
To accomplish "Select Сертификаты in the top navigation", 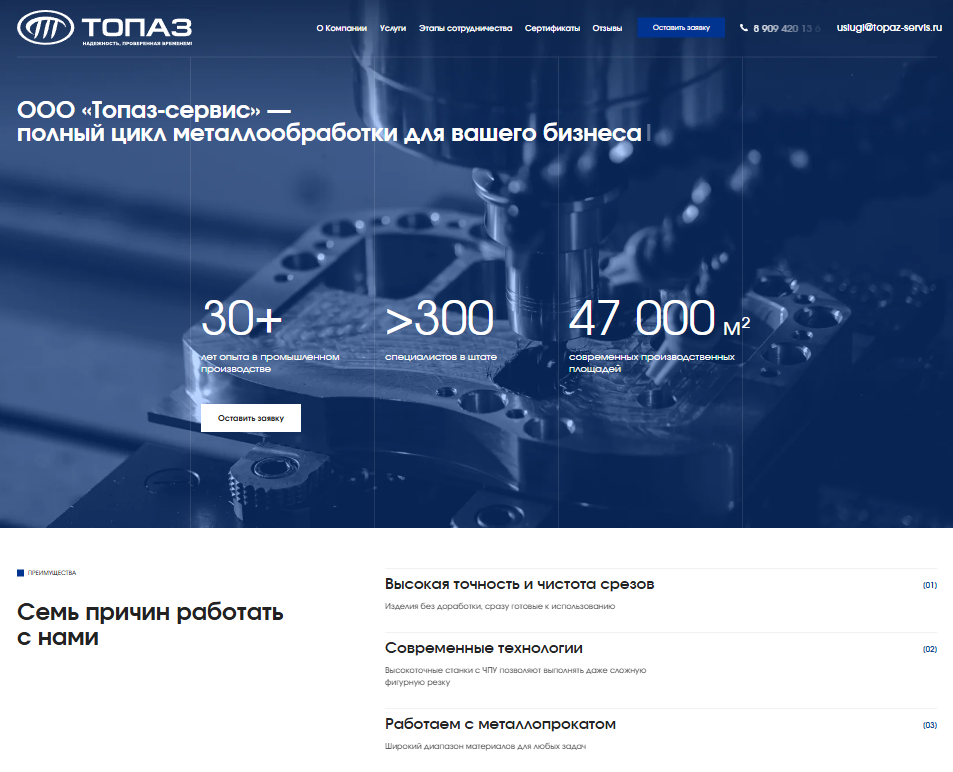I will (x=552, y=28).
